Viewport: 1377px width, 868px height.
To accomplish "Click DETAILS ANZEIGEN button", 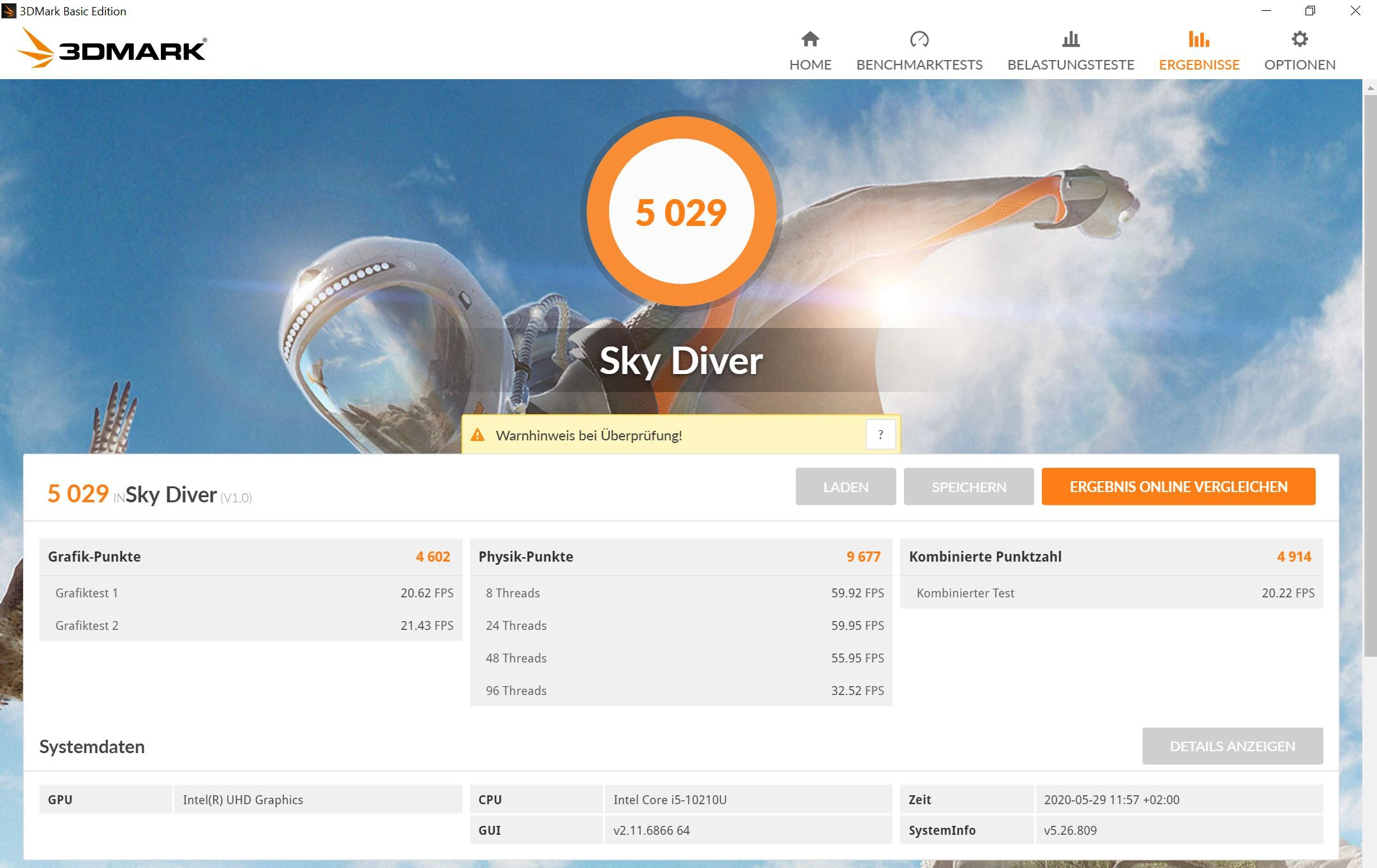I will click(x=1232, y=746).
